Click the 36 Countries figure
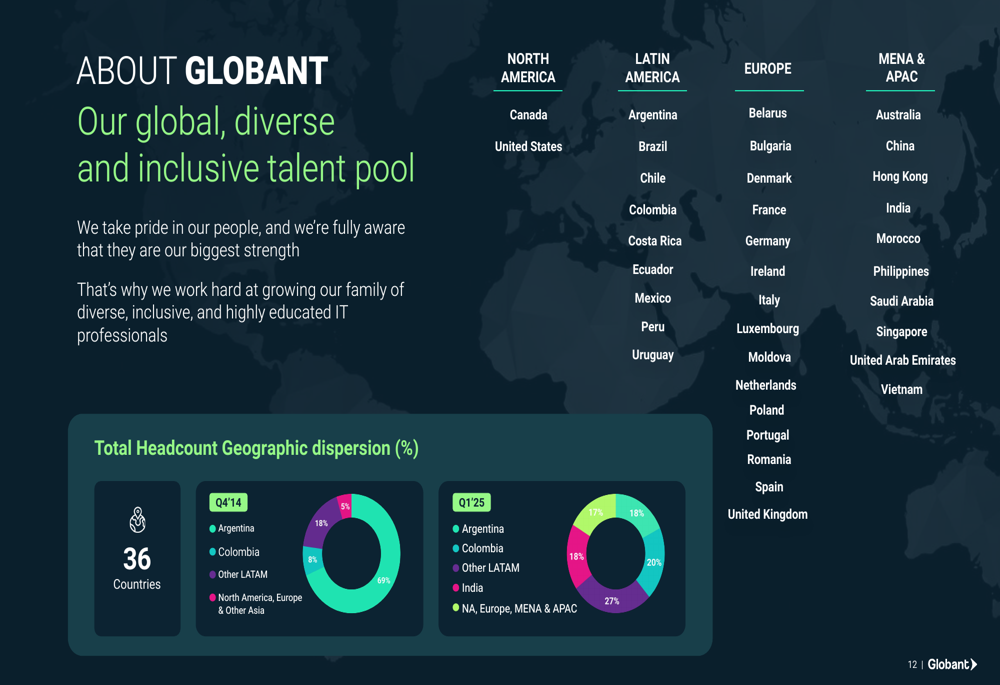Screen dimensions: 1000x685 (x=137, y=567)
